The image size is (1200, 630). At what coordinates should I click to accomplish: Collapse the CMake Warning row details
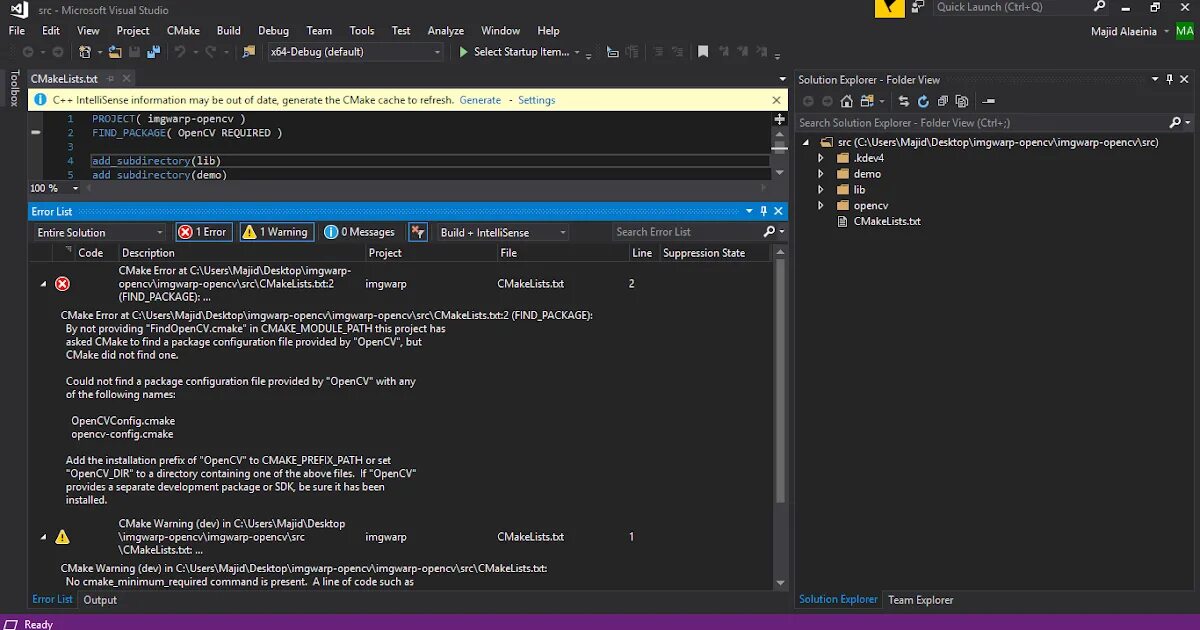pyautogui.click(x=43, y=537)
